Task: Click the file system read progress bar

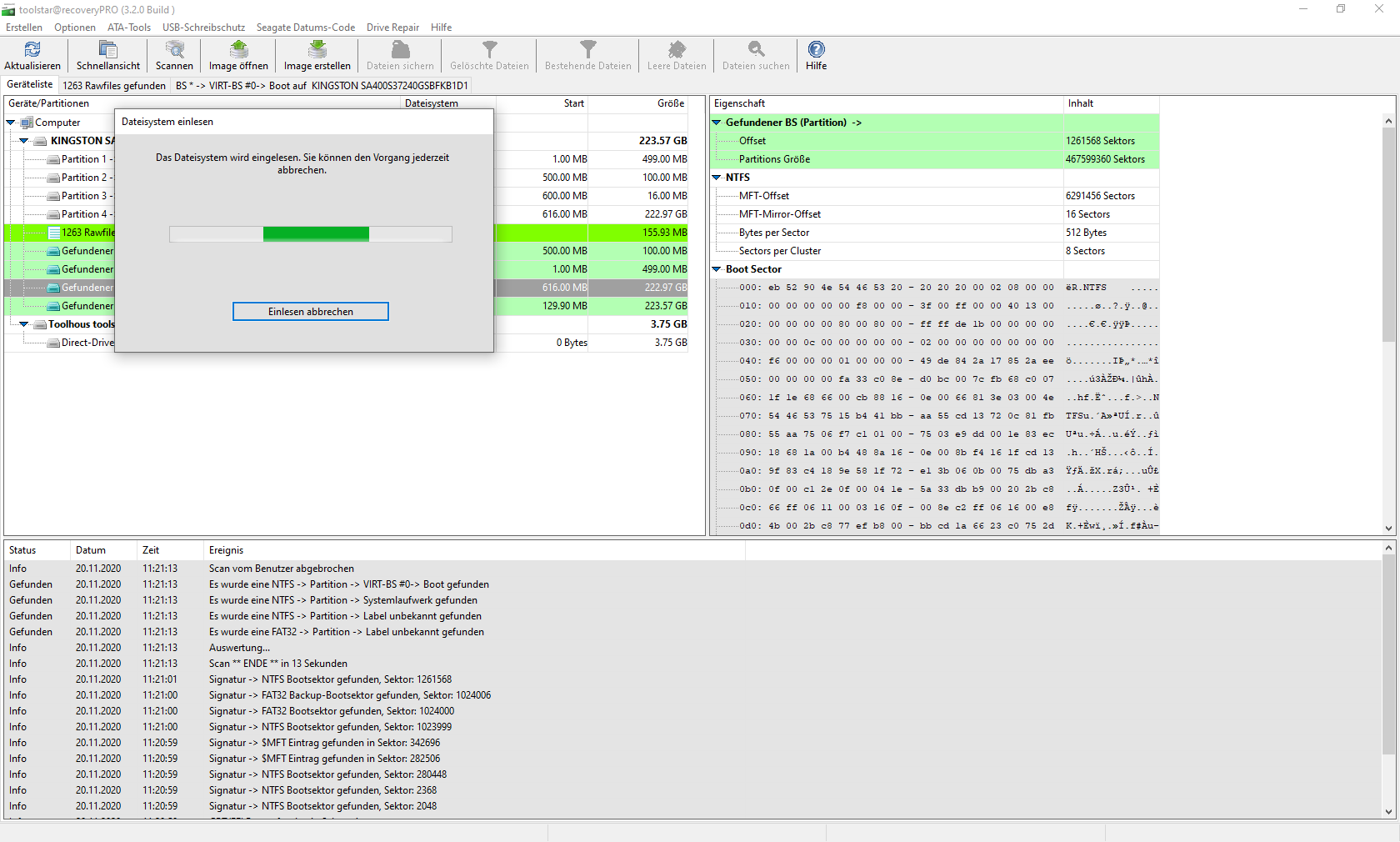Action: 310,234
